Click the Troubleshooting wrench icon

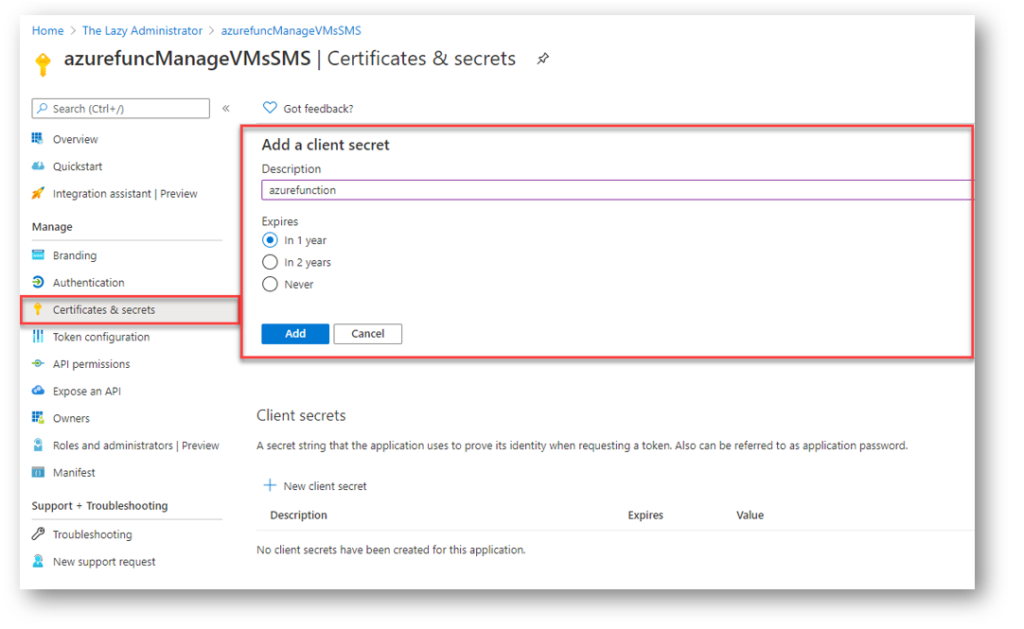click(x=38, y=534)
